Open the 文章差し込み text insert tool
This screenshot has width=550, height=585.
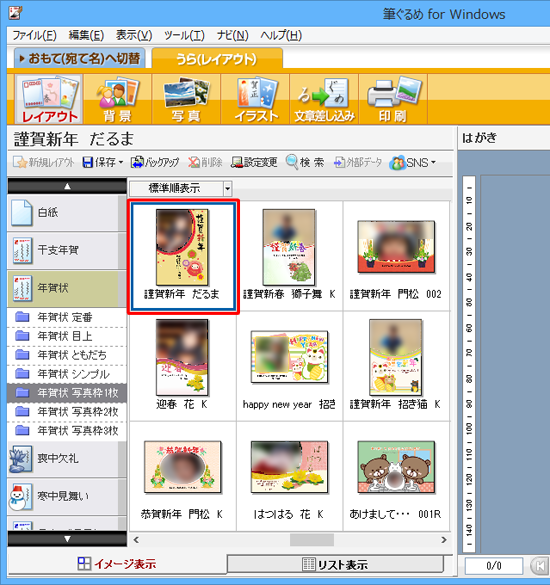324,99
